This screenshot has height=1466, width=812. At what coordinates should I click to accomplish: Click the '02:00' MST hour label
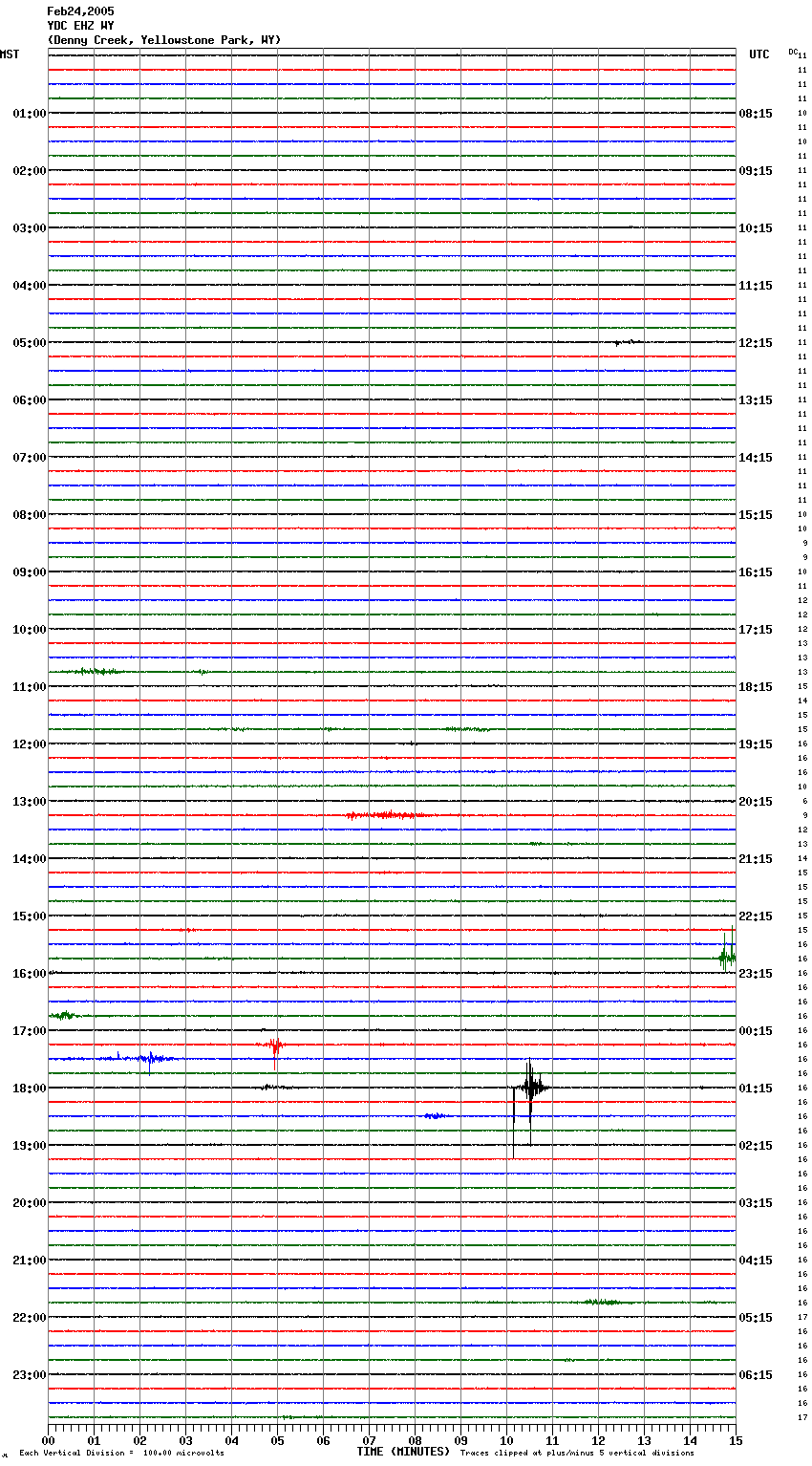point(30,171)
